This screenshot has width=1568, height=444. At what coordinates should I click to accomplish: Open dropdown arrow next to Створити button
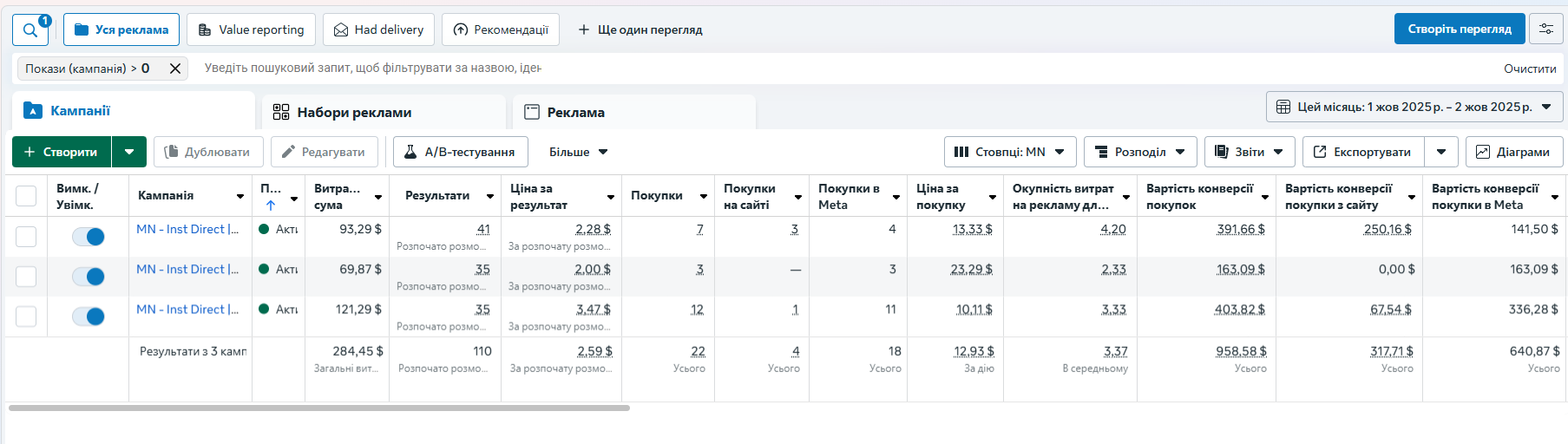[129, 152]
